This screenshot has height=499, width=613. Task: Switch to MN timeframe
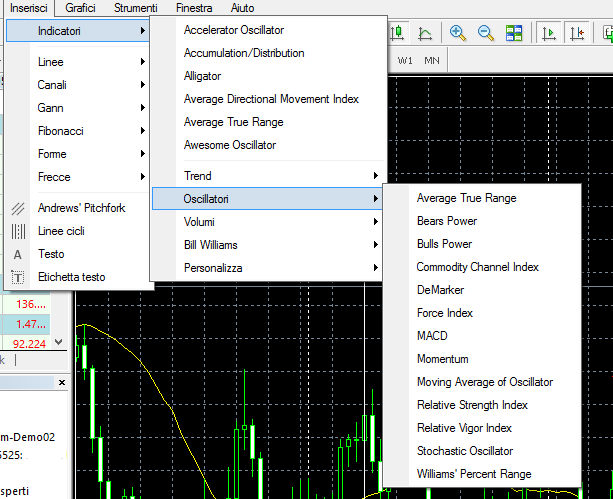point(432,61)
